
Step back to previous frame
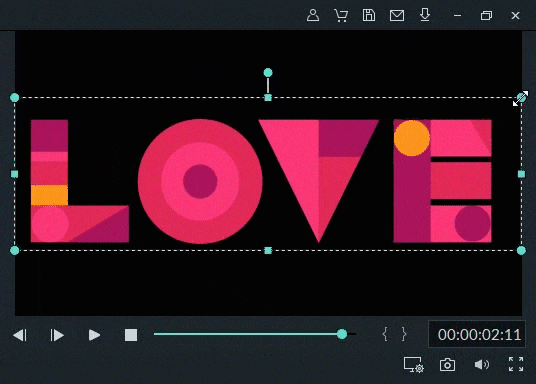[20, 335]
